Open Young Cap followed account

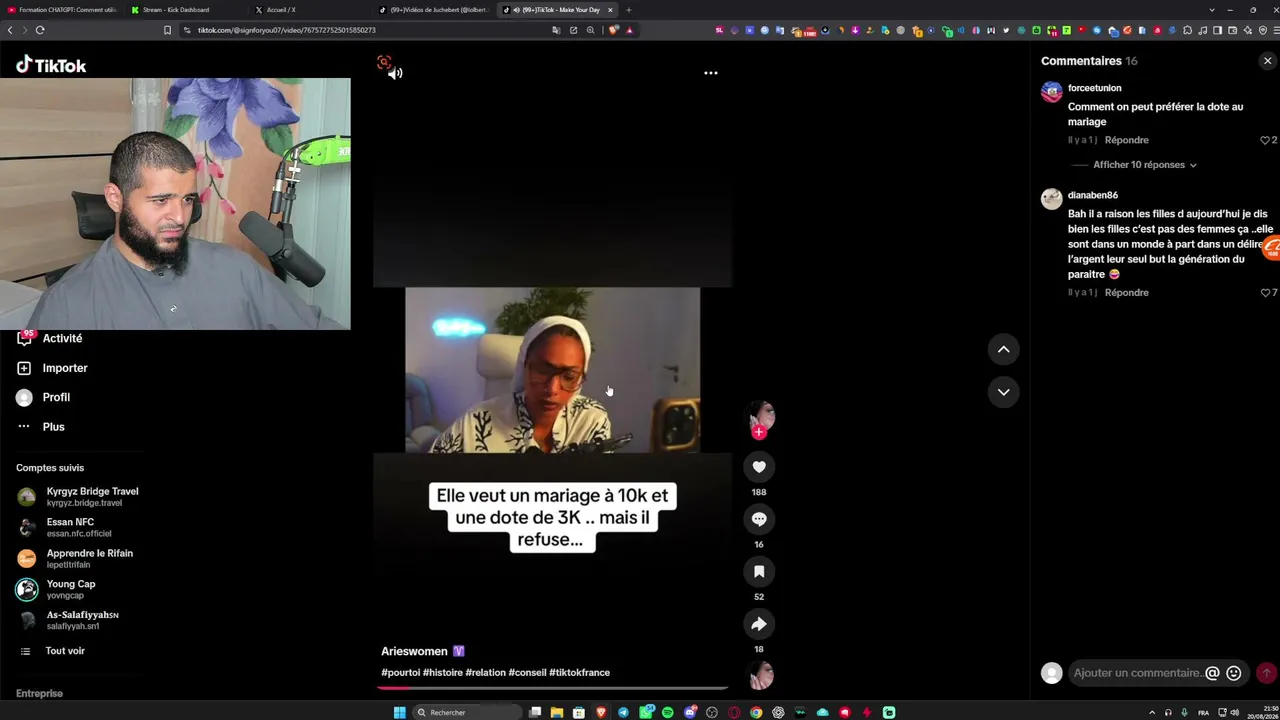[x=56, y=589]
